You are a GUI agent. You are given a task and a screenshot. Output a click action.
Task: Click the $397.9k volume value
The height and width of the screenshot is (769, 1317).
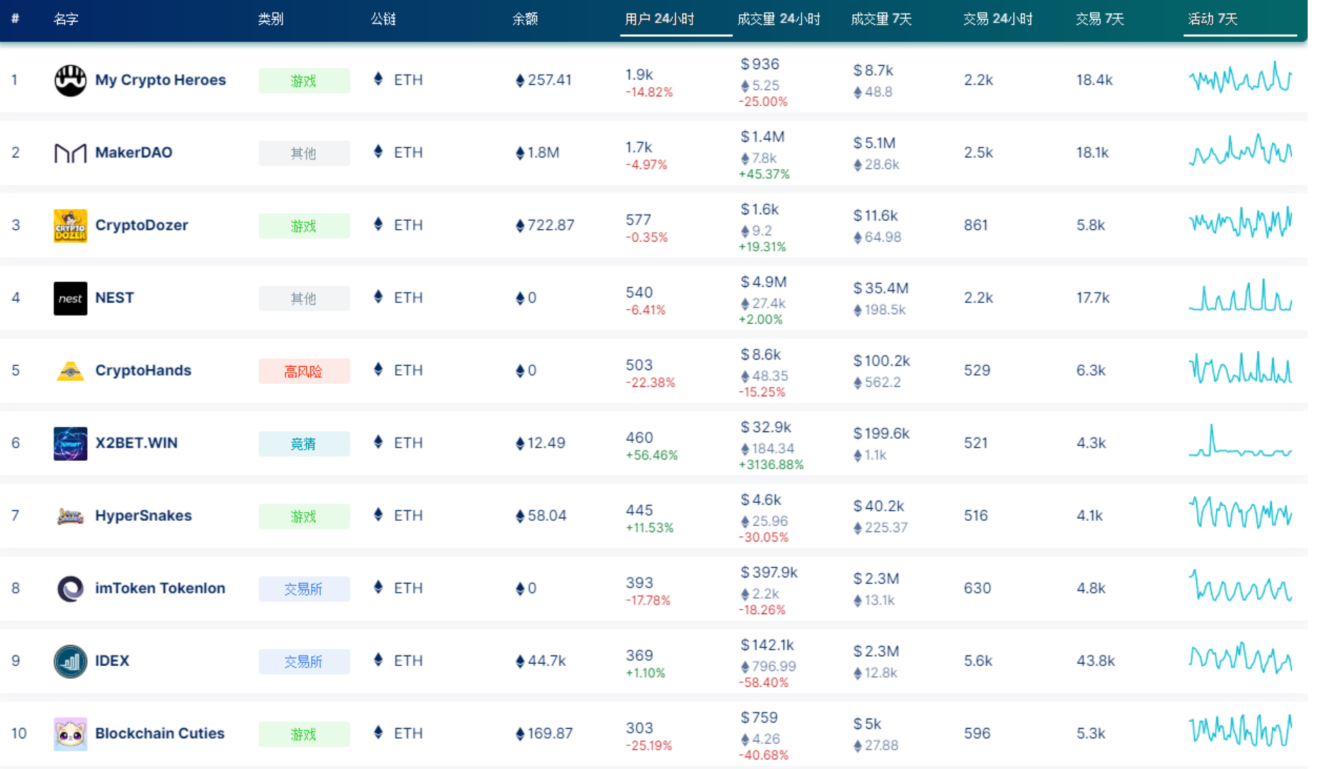click(769, 573)
